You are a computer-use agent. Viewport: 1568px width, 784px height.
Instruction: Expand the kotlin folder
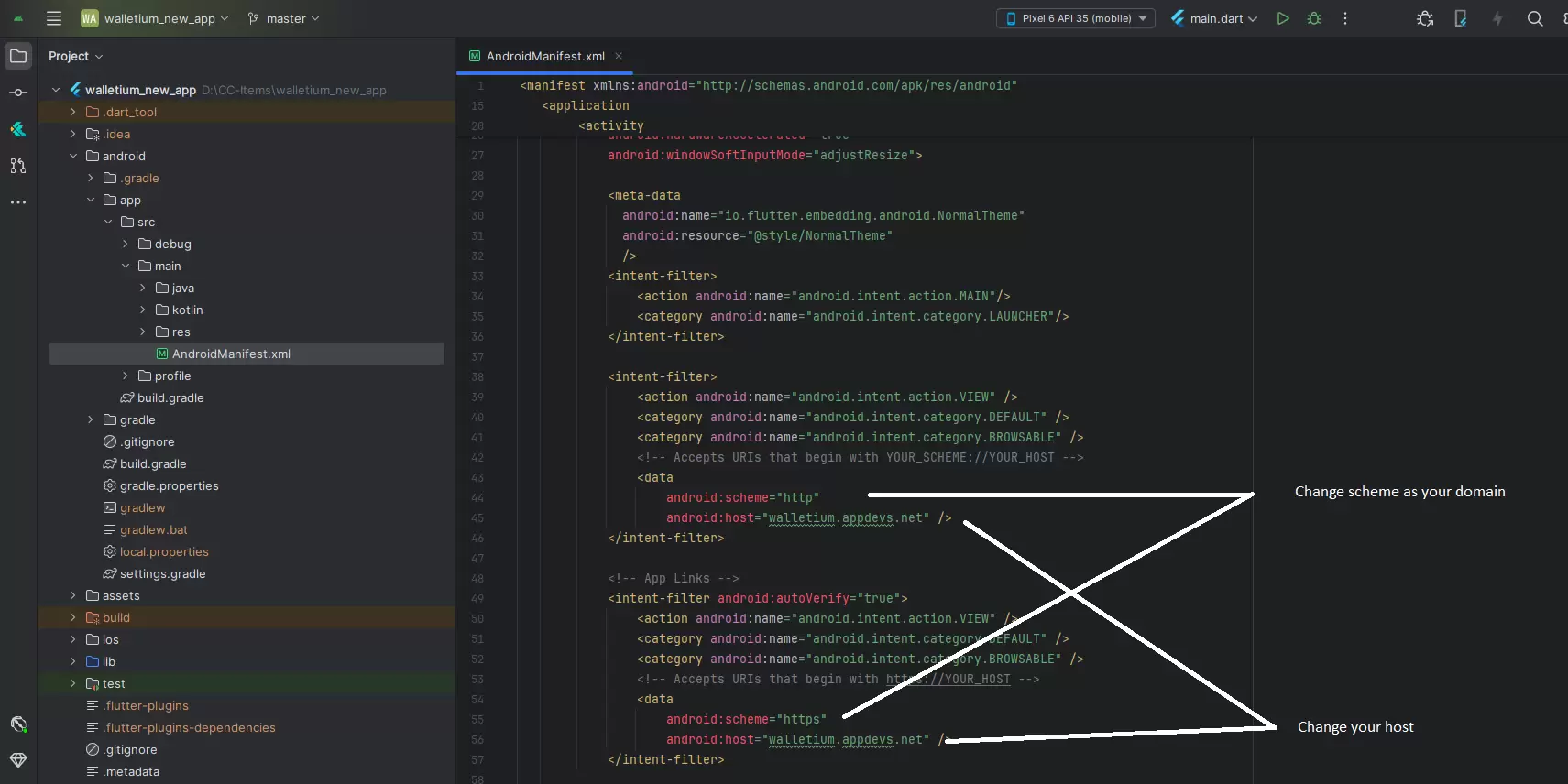pyautogui.click(x=143, y=310)
